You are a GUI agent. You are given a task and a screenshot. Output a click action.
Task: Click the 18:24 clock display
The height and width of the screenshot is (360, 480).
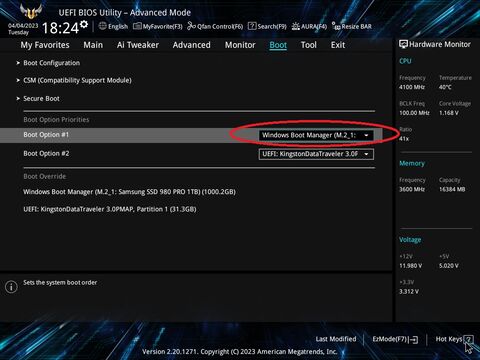tap(60, 28)
